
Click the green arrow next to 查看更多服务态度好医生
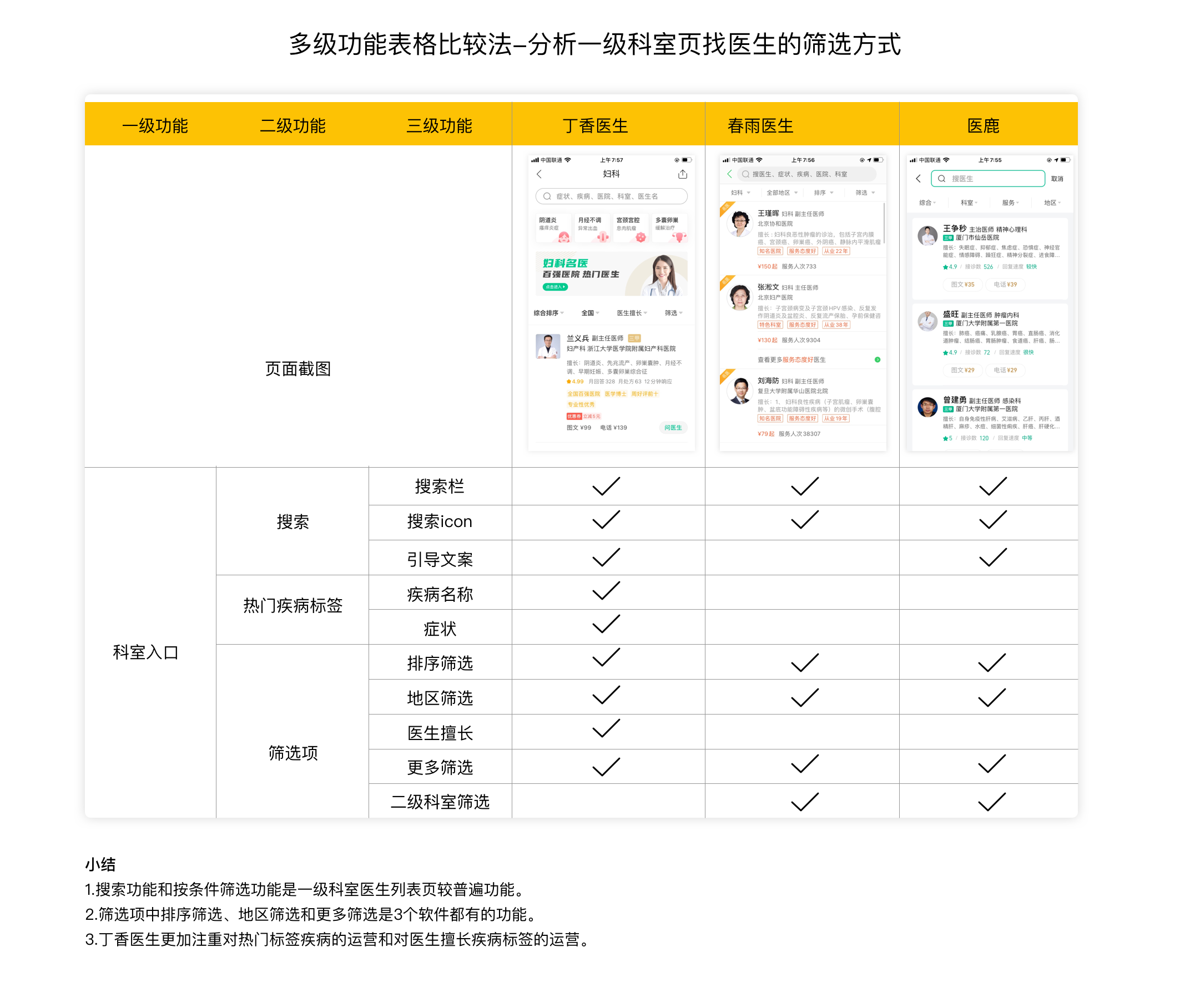[877, 359]
